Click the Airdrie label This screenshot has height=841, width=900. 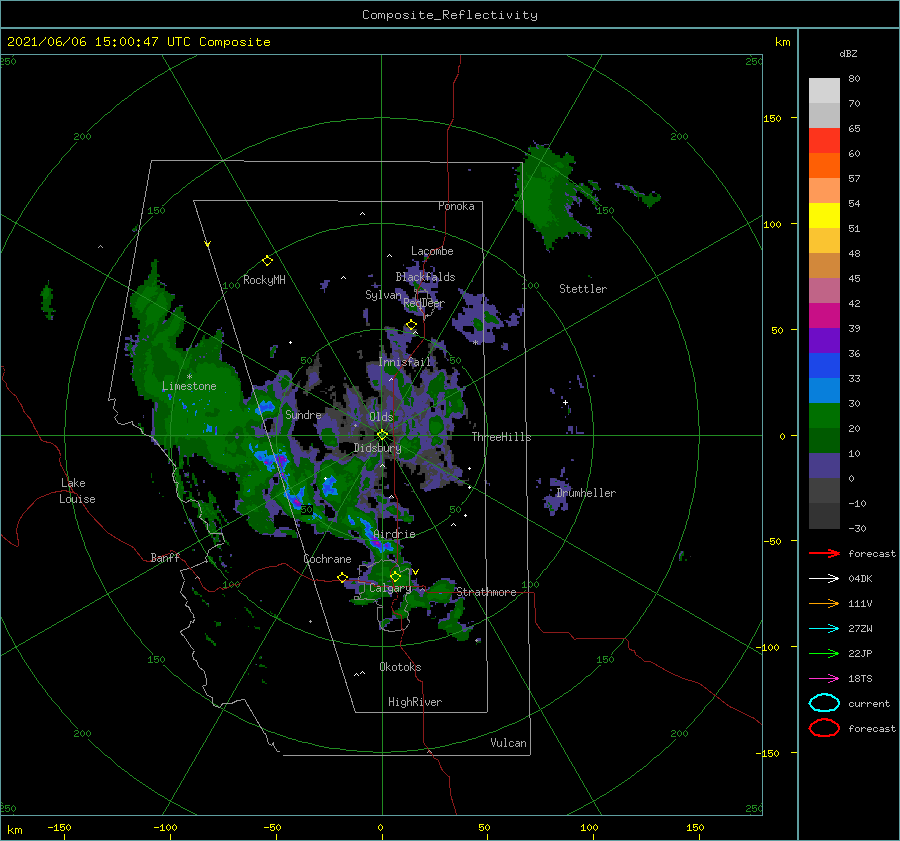point(394,534)
